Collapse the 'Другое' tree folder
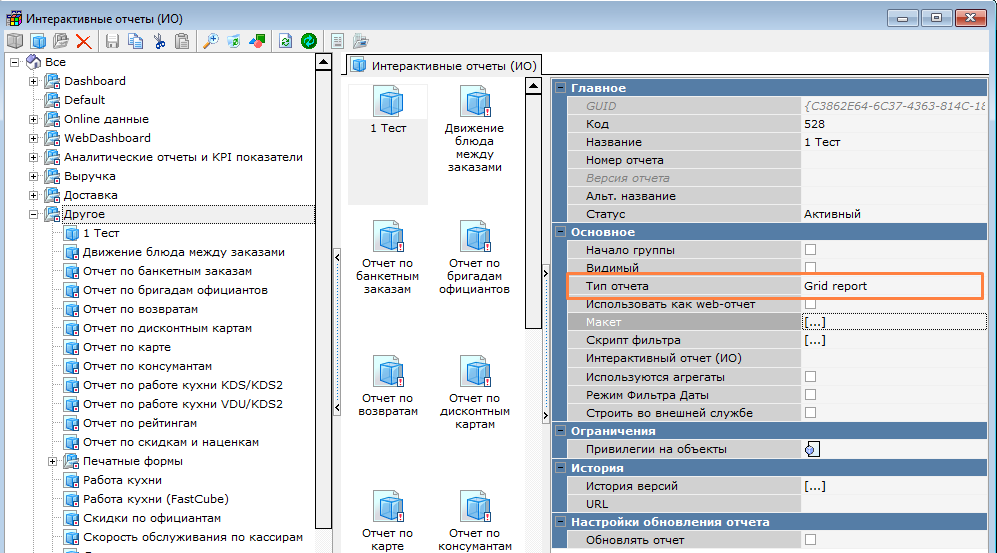 point(34,214)
